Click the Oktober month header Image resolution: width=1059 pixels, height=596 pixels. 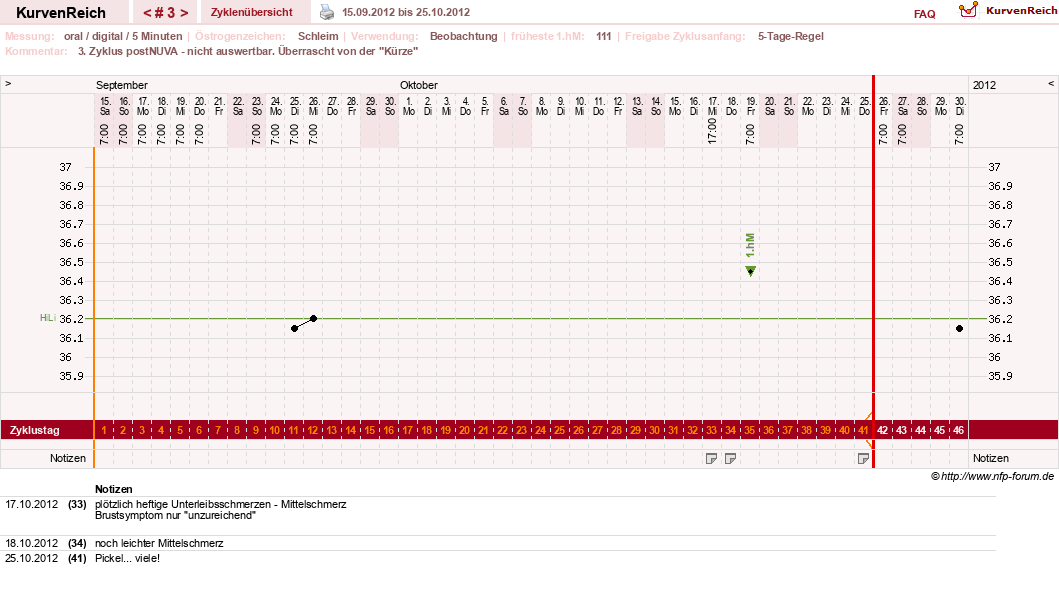[419, 85]
